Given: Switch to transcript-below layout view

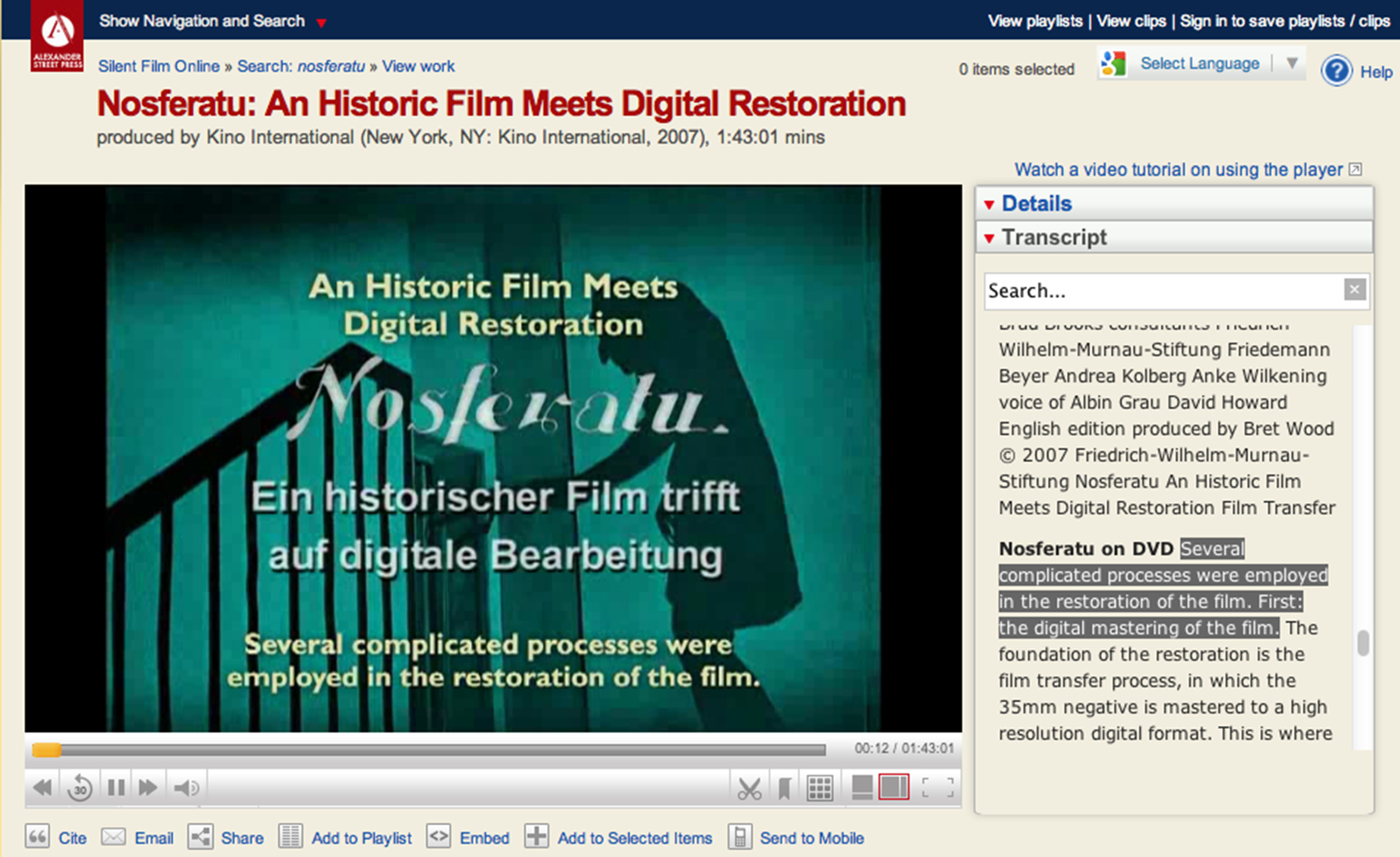Looking at the screenshot, I should point(862,788).
